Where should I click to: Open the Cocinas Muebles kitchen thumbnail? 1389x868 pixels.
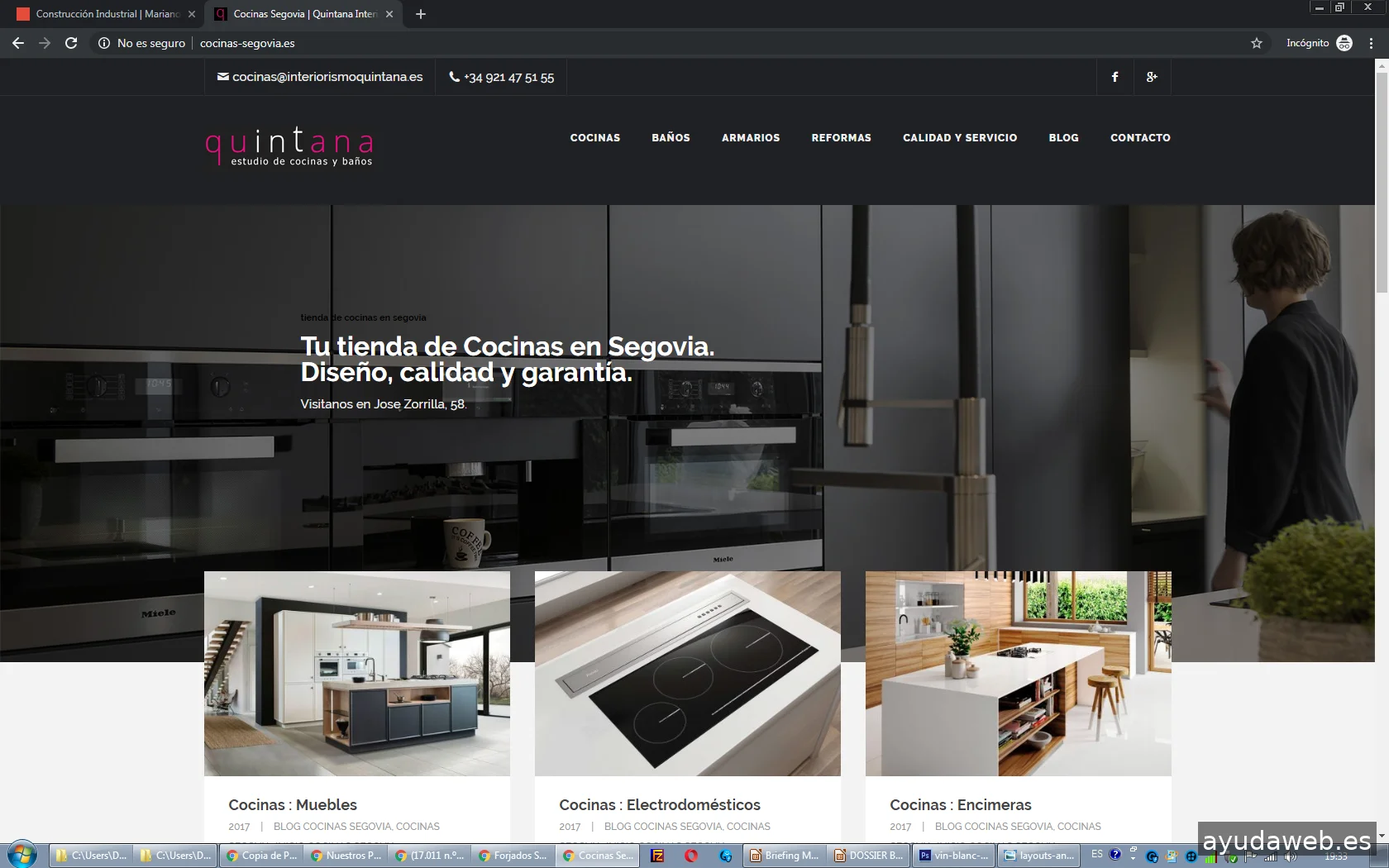point(356,673)
